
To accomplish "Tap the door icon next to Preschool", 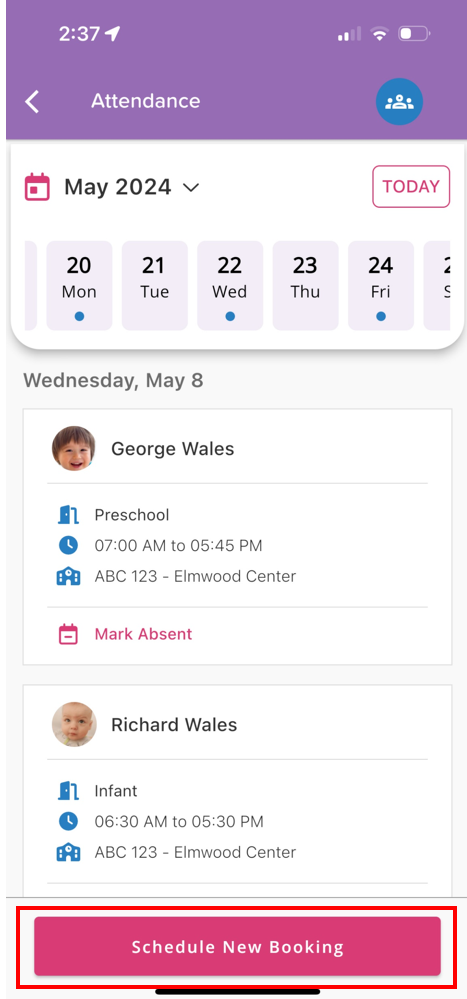I will pos(68,515).
